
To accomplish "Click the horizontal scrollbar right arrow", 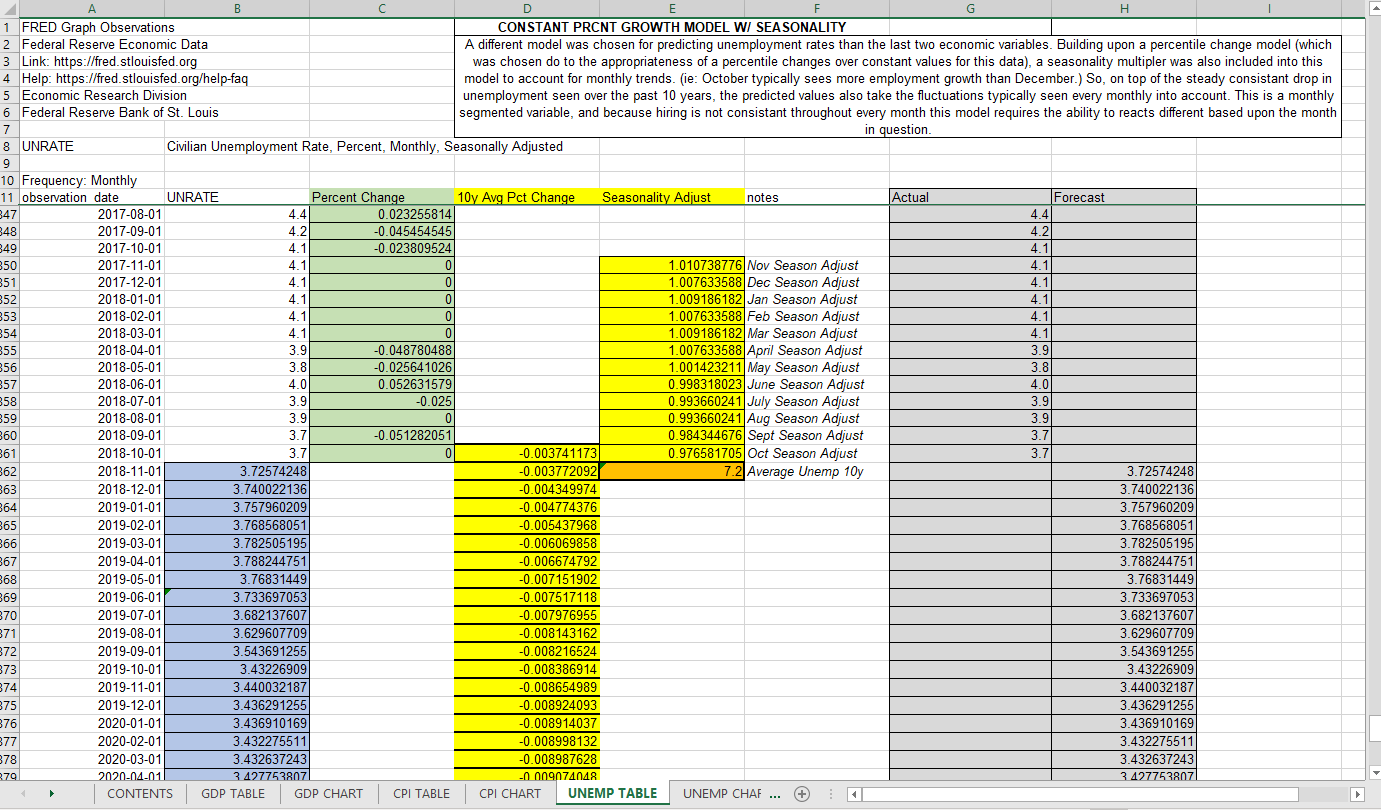I will [1357, 794].
